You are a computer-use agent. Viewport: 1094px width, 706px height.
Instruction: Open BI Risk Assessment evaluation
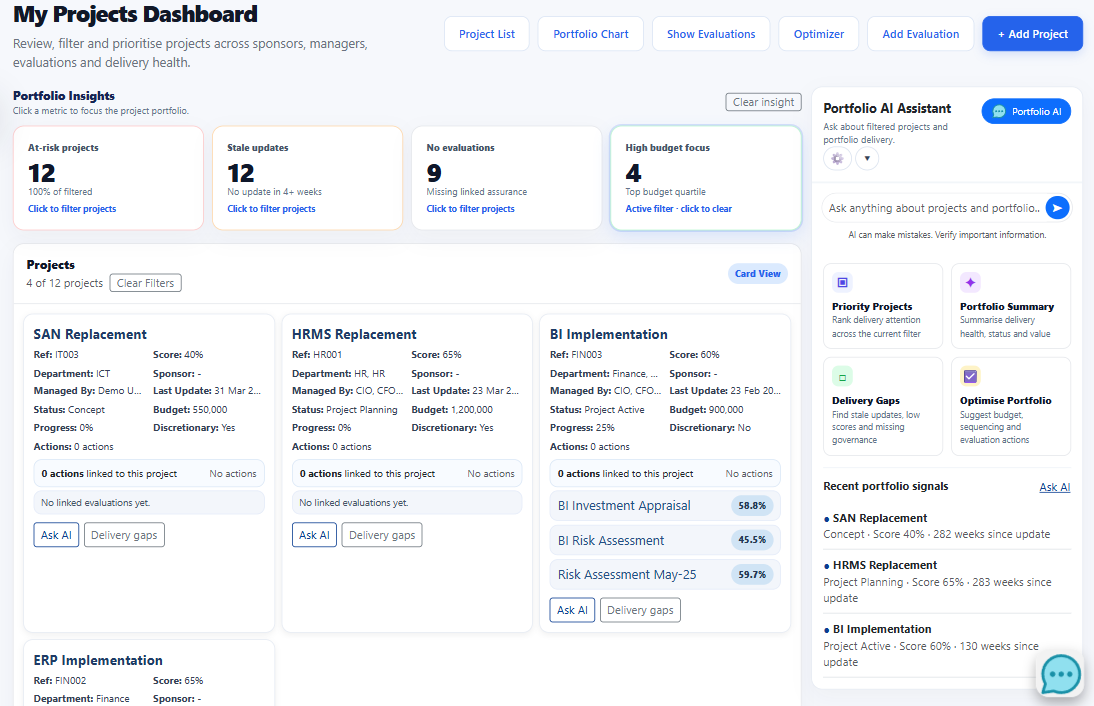tap(665, 540)
